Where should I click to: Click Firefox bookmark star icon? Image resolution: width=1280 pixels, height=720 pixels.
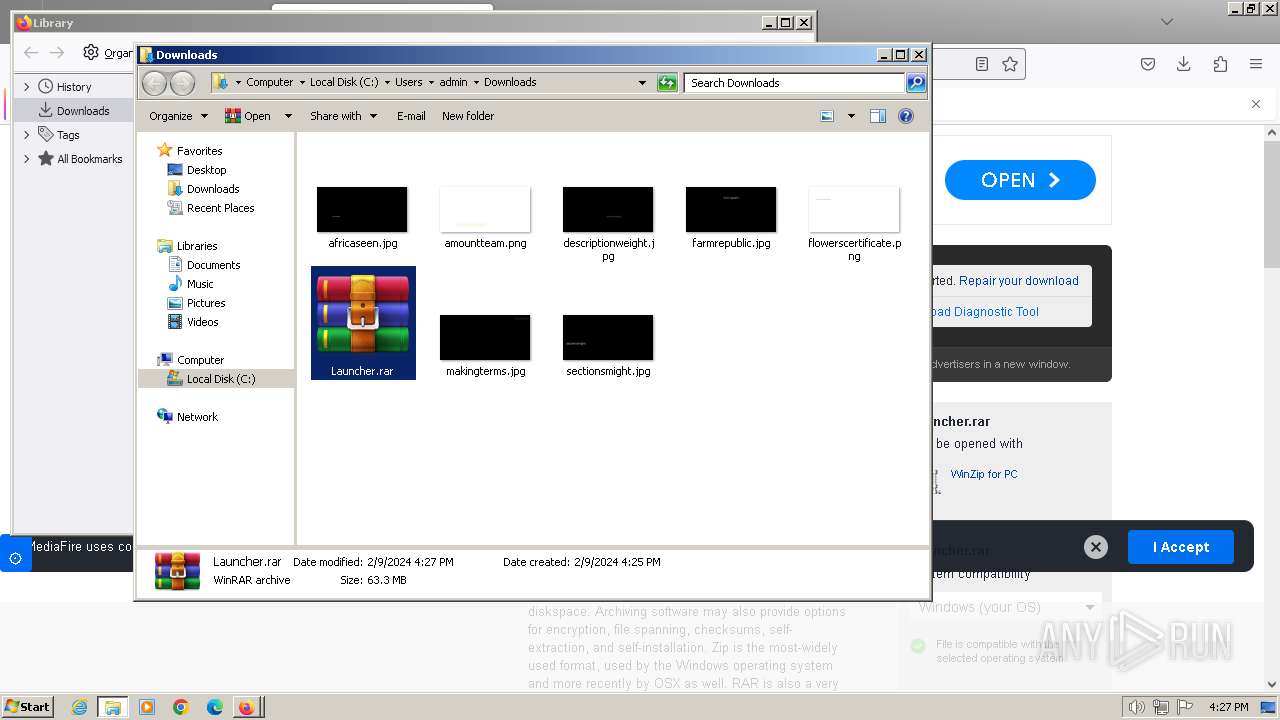(1010, 64)
